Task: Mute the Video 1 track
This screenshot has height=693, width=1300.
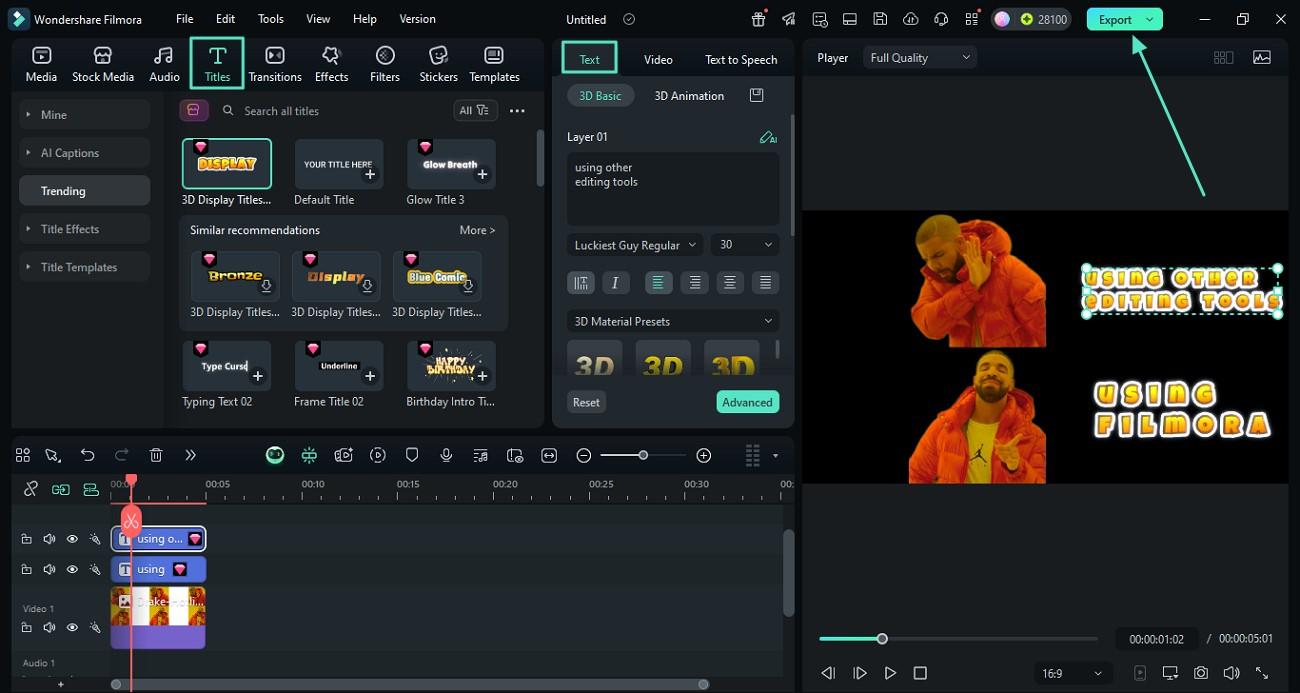Action: [x=49, y=627]
